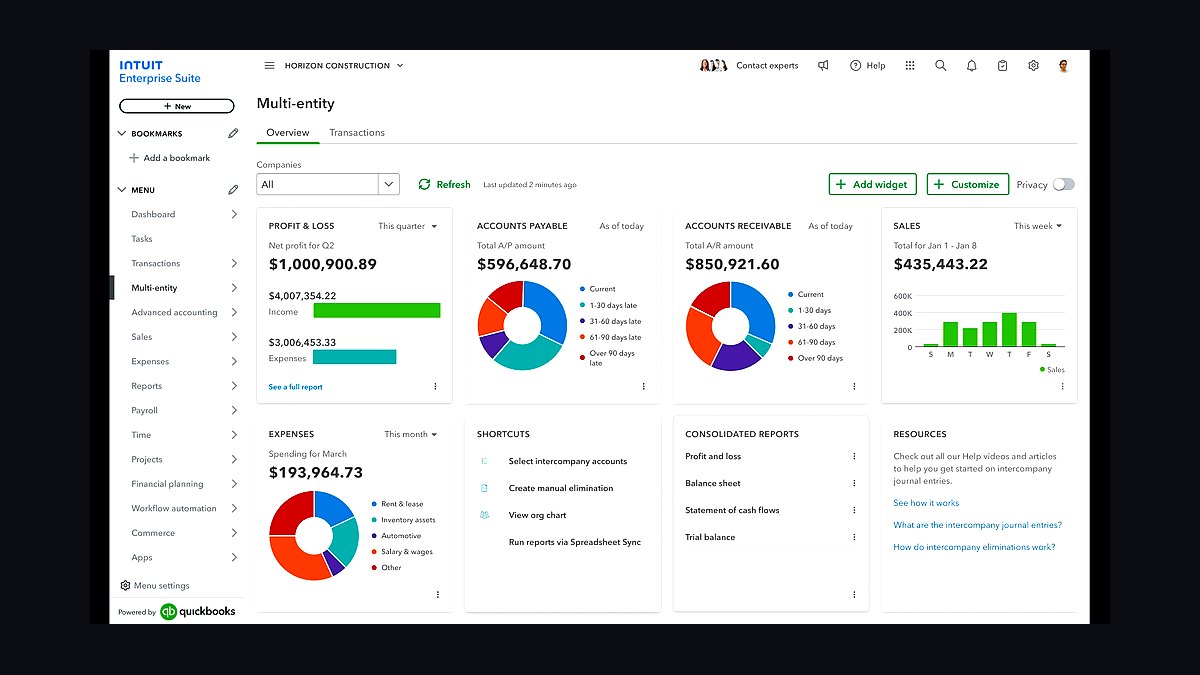Open the three-dot menu for Profit and loss report

[x=854, y=456]
